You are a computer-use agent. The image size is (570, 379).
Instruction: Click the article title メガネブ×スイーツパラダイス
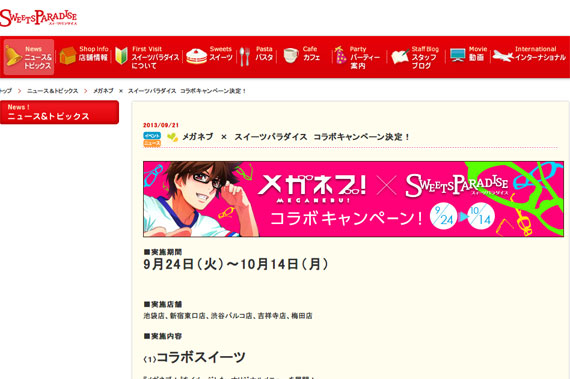pyautogui.click(x=296, y=137)
